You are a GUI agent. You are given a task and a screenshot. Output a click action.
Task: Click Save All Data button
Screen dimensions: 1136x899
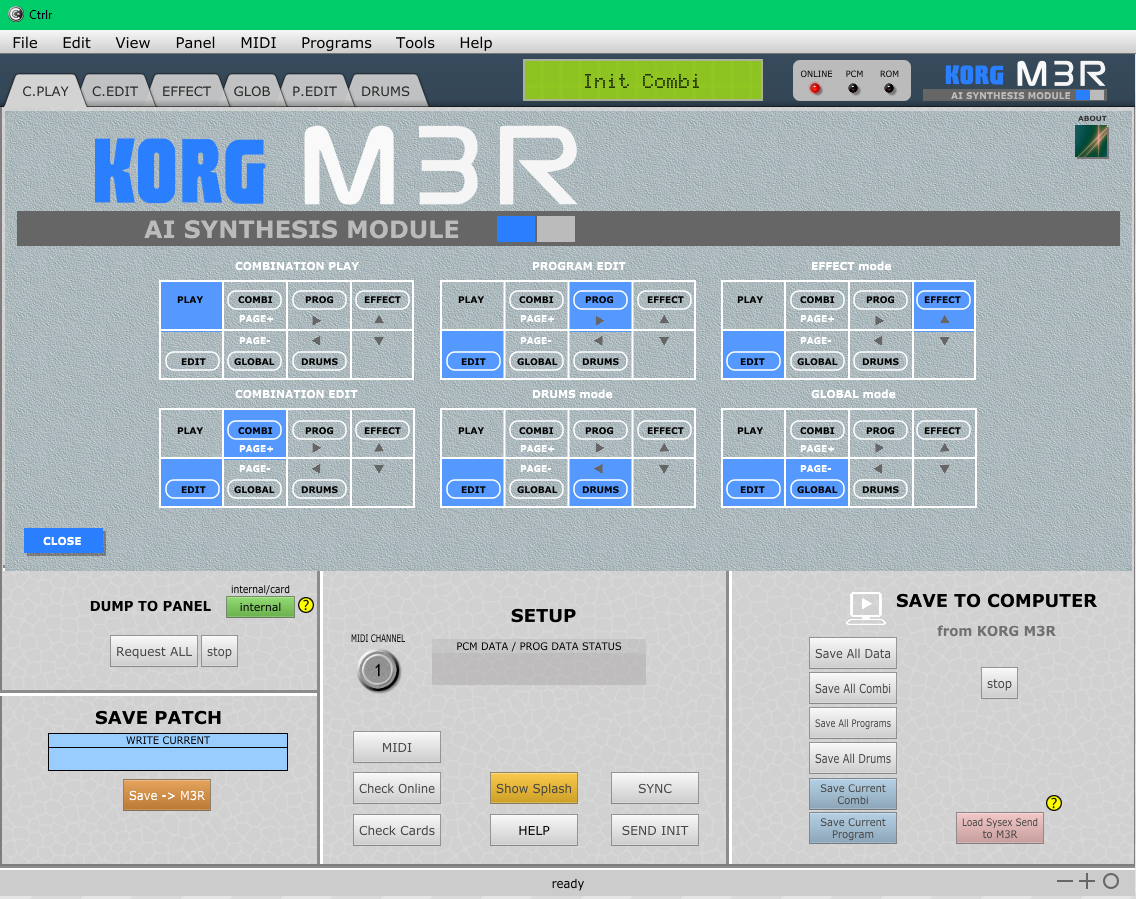(853, 653)
